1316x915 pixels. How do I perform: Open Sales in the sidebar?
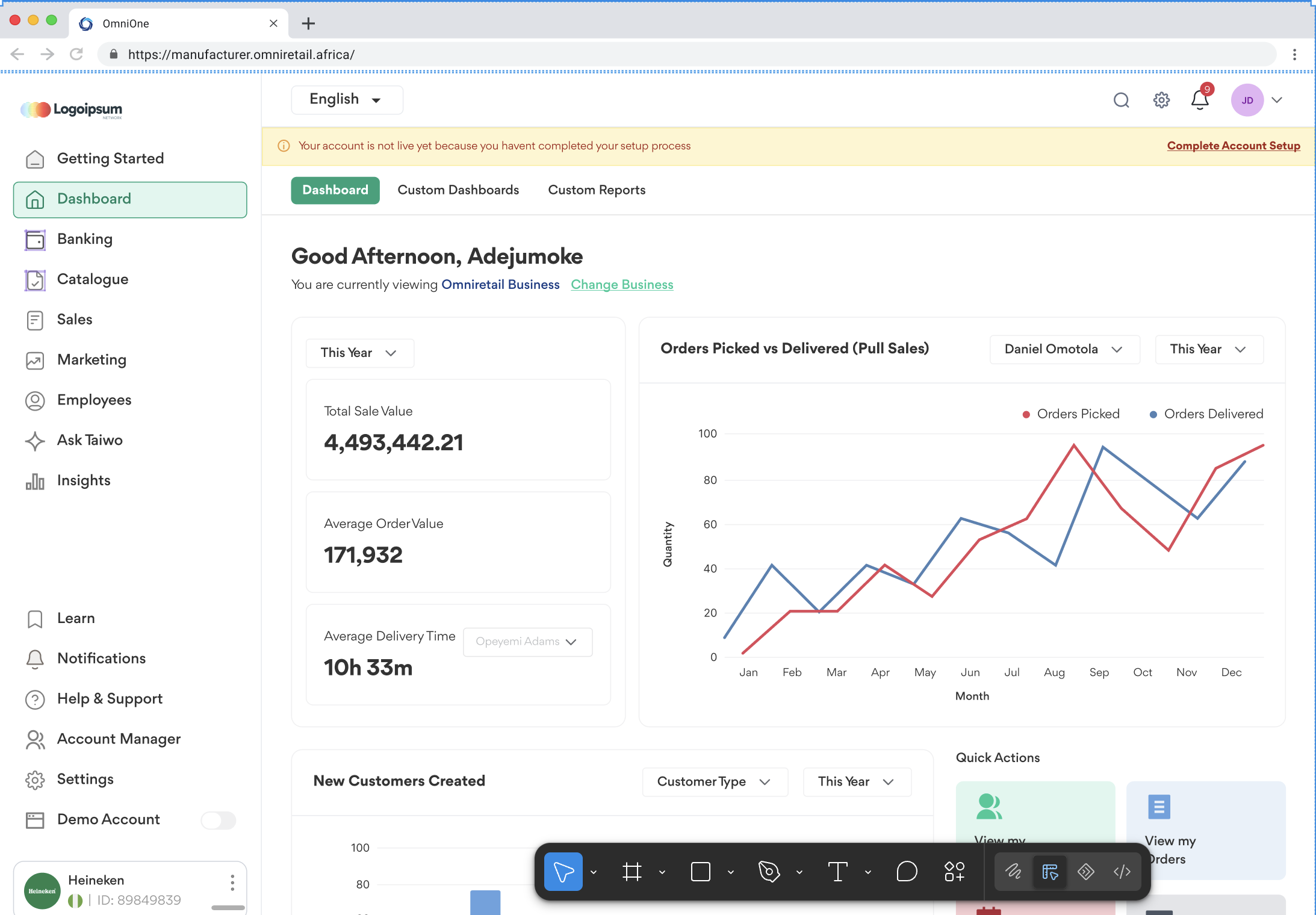pos(130,320)
